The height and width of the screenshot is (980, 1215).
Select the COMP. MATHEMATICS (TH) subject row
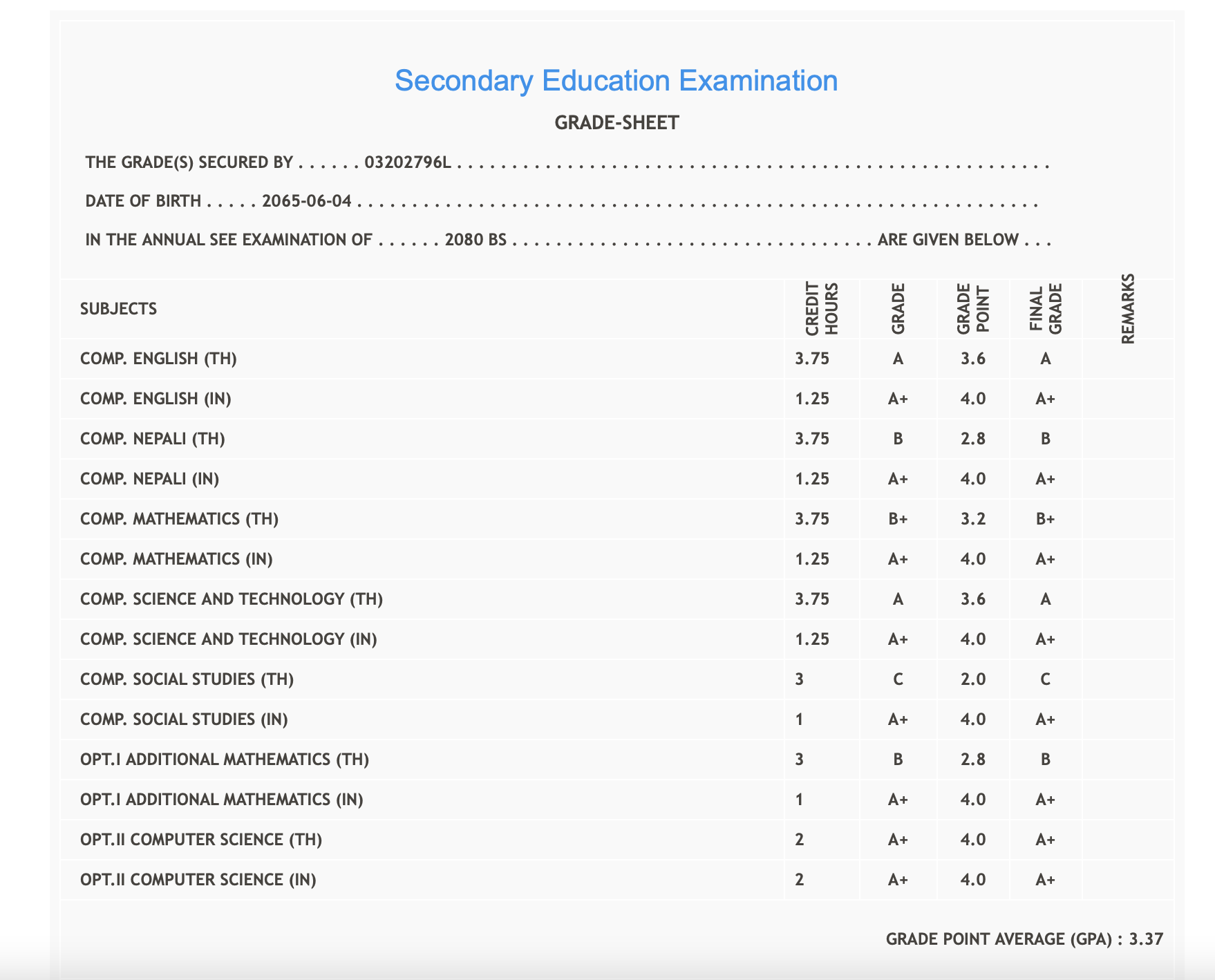[179, 519]
